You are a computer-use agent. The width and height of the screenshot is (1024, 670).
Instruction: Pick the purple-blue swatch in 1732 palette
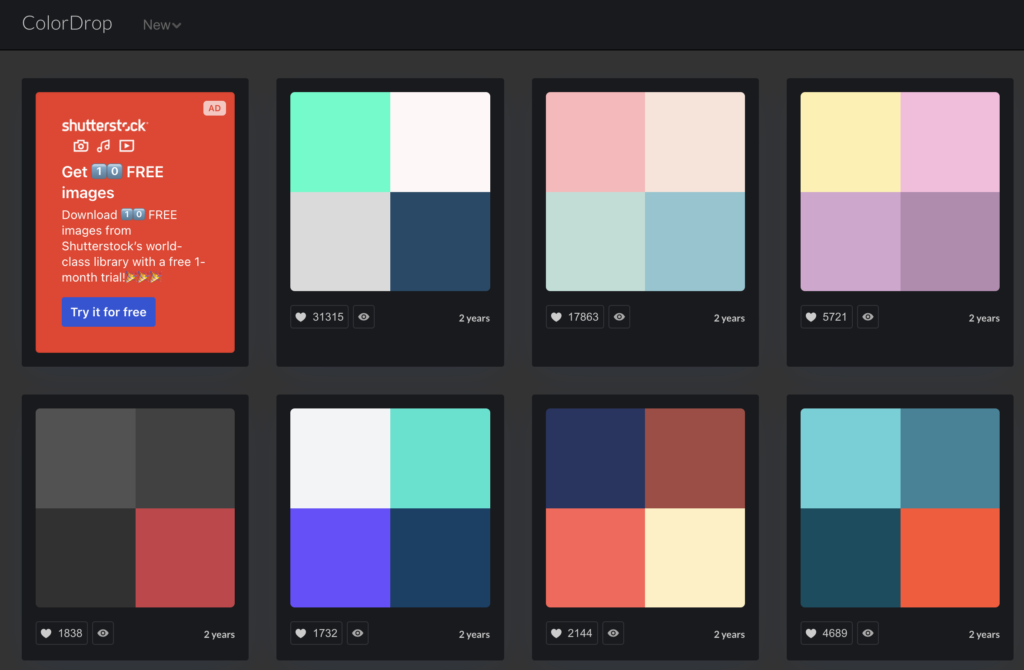click(340, 557)
